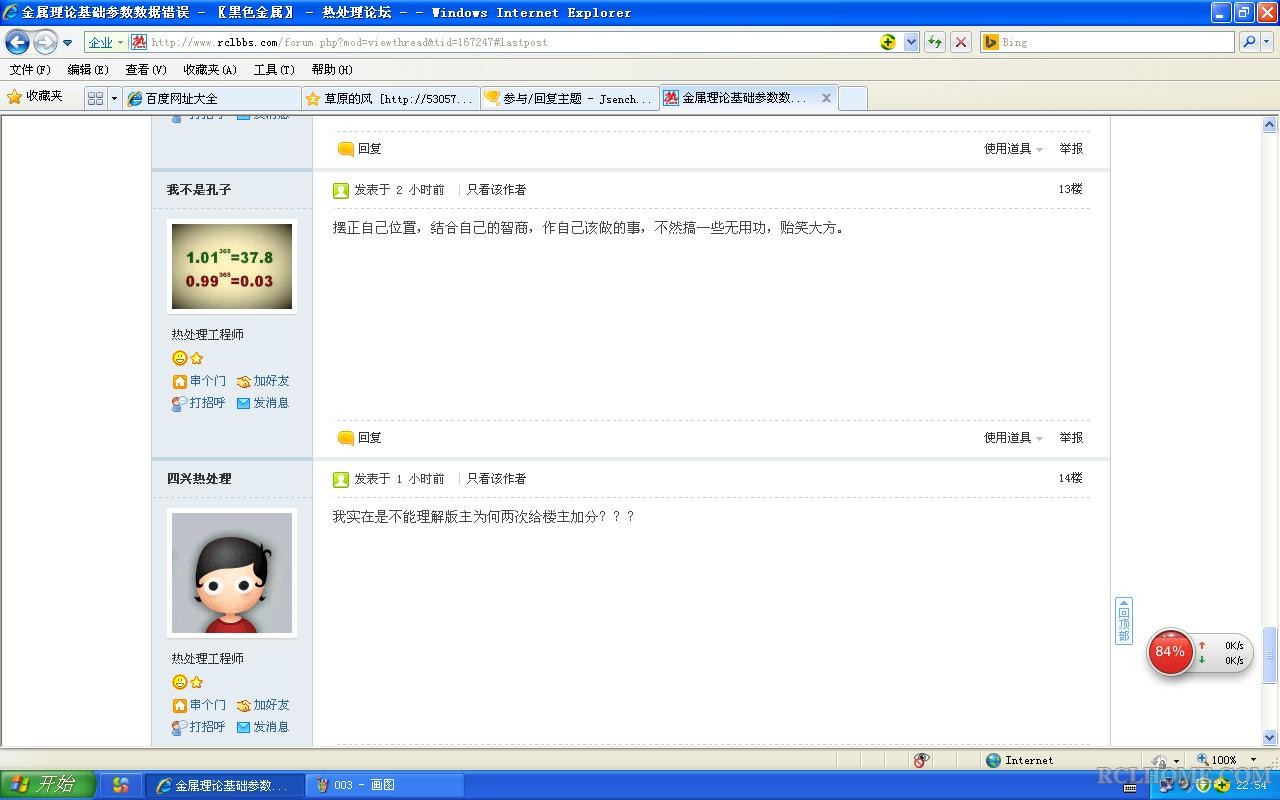Viewport: 1280px width, 800px height.
Task: Click 加好友 under 四兴热处理
Action: pyautogui.click(x=263, y=705)
